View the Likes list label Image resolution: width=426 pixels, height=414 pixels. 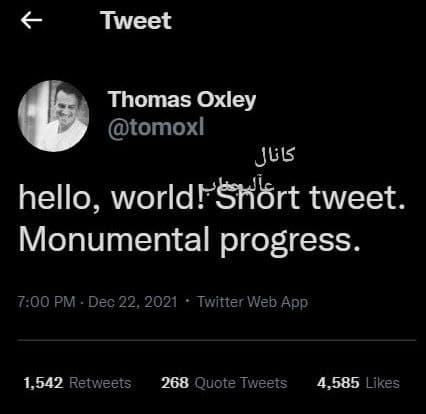click(383, 383)
